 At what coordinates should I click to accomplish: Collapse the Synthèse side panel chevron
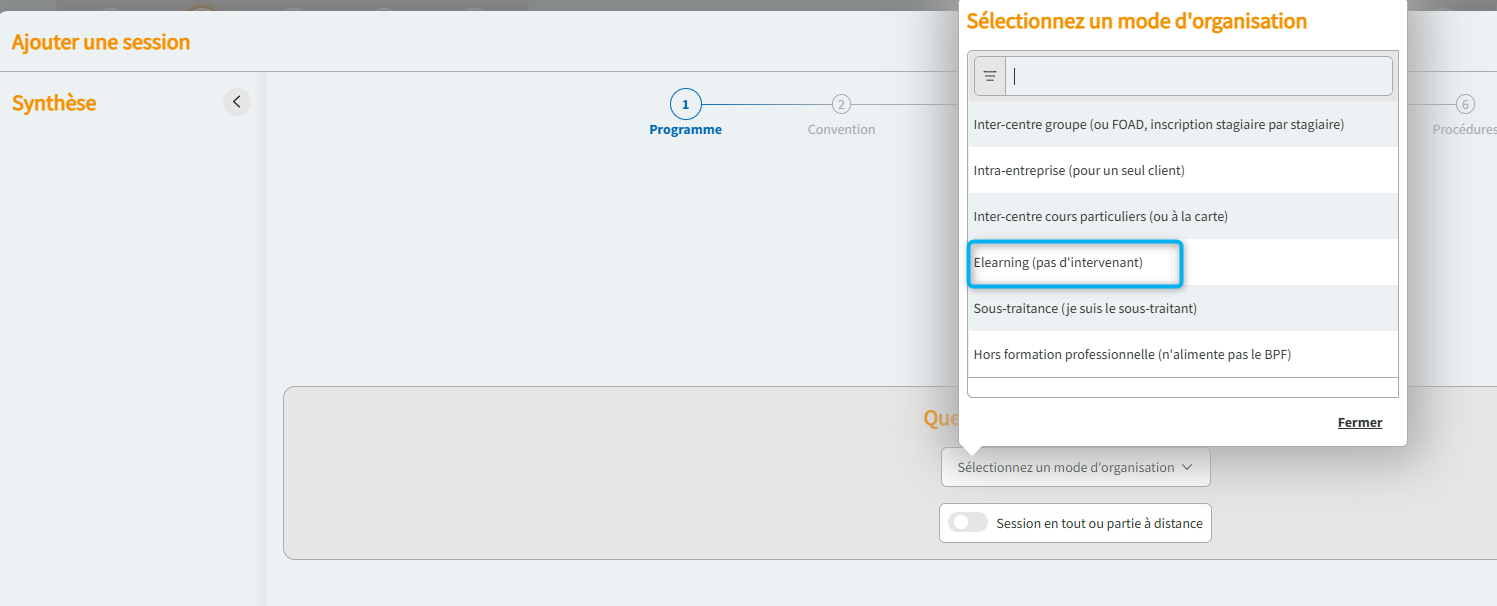[237, 102]
